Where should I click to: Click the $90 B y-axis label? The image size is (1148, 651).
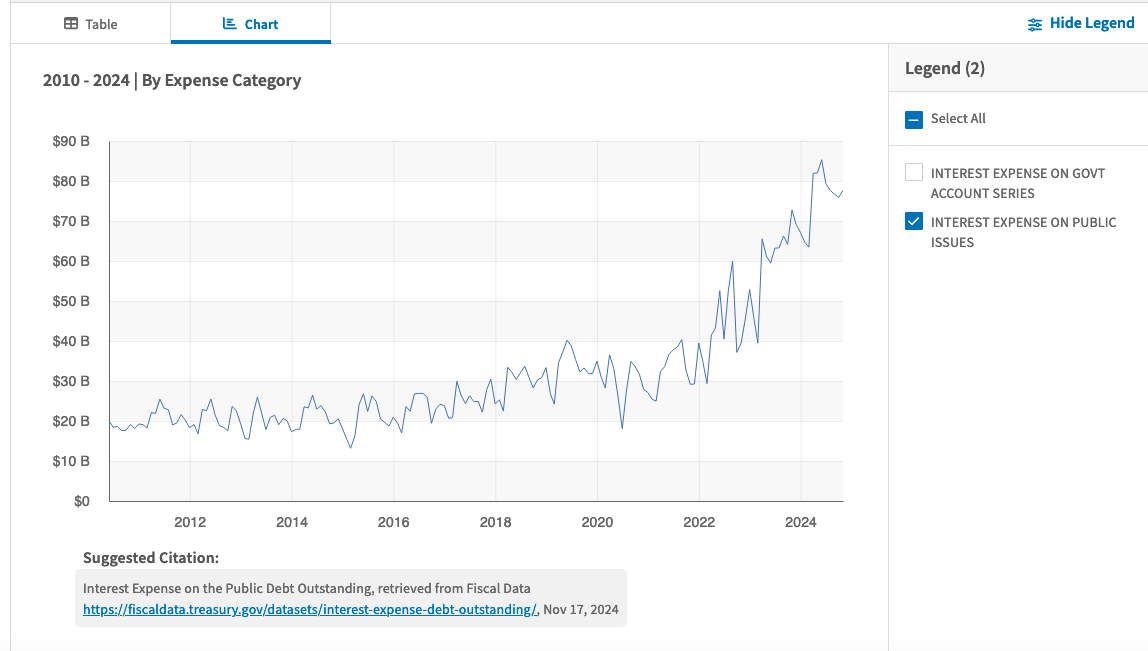point(71,141)
